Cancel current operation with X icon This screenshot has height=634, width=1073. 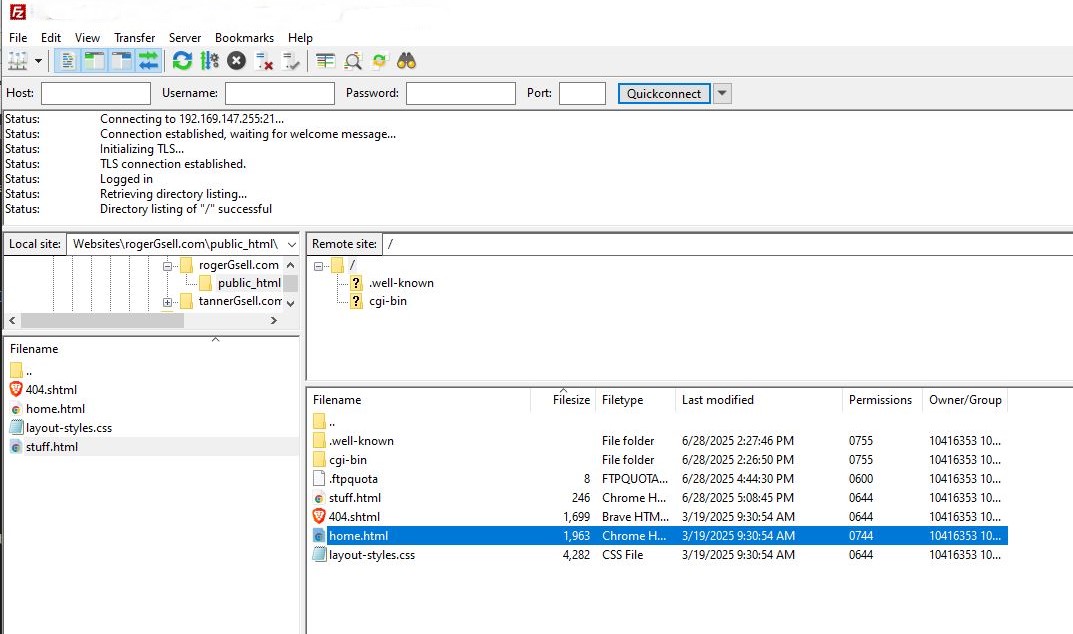(x=236, y=61)
